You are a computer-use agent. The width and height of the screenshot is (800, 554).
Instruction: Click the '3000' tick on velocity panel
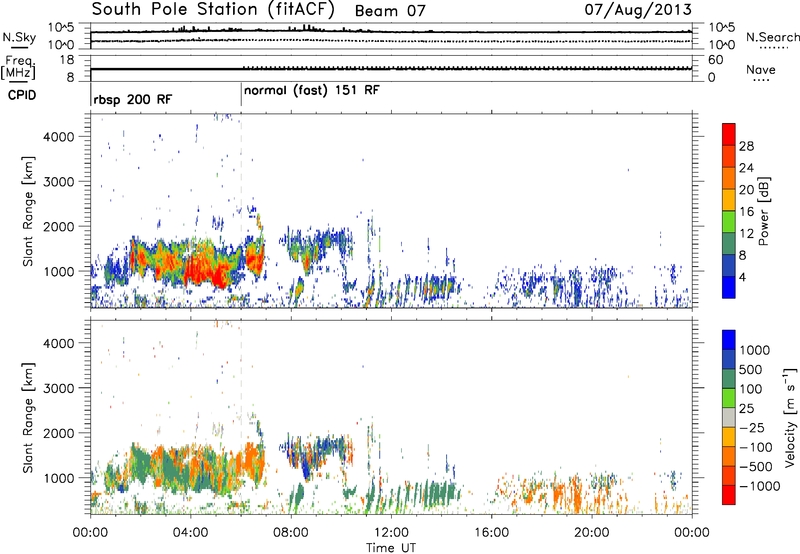[x=58, y=388]
